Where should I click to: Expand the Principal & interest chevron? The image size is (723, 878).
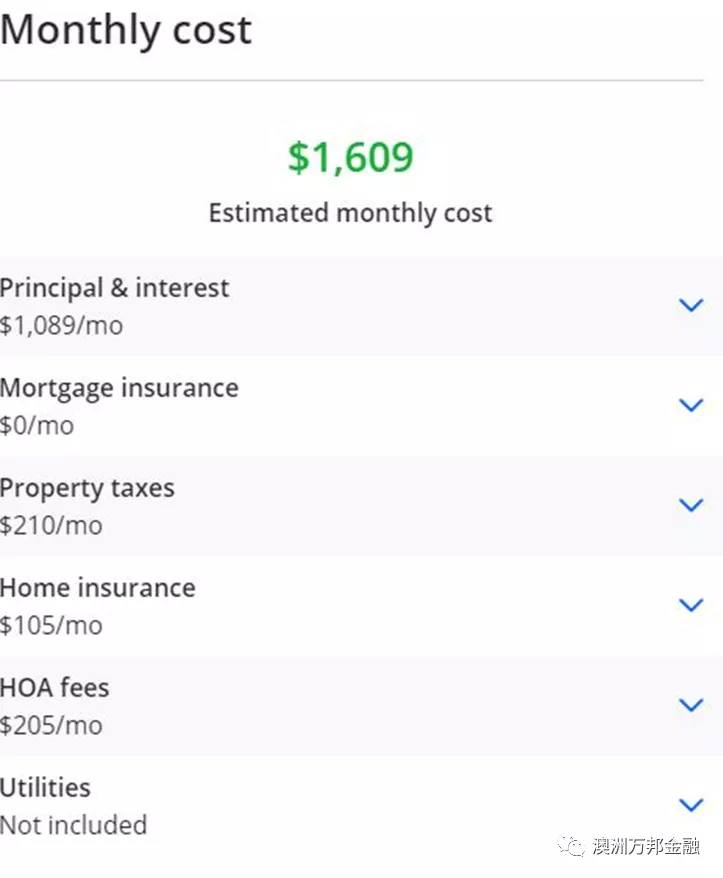pos(691,305)
